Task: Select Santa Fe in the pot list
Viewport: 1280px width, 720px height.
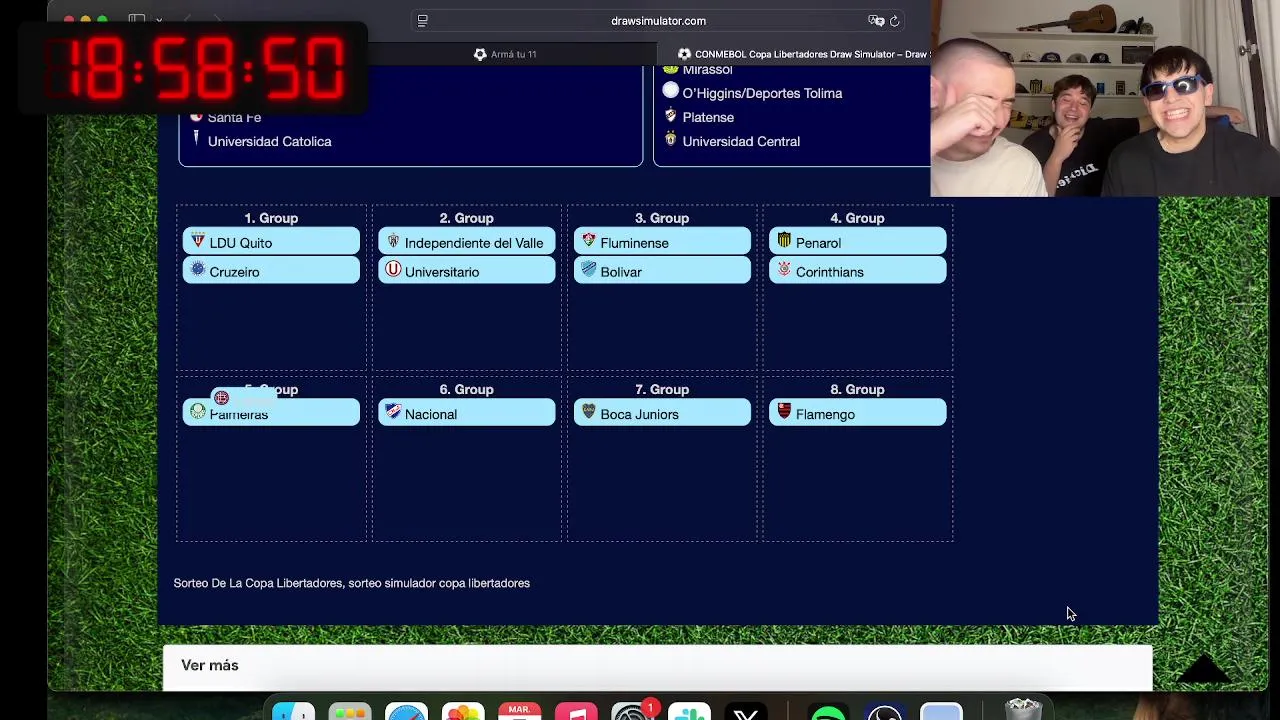Action: pos(234,117)
